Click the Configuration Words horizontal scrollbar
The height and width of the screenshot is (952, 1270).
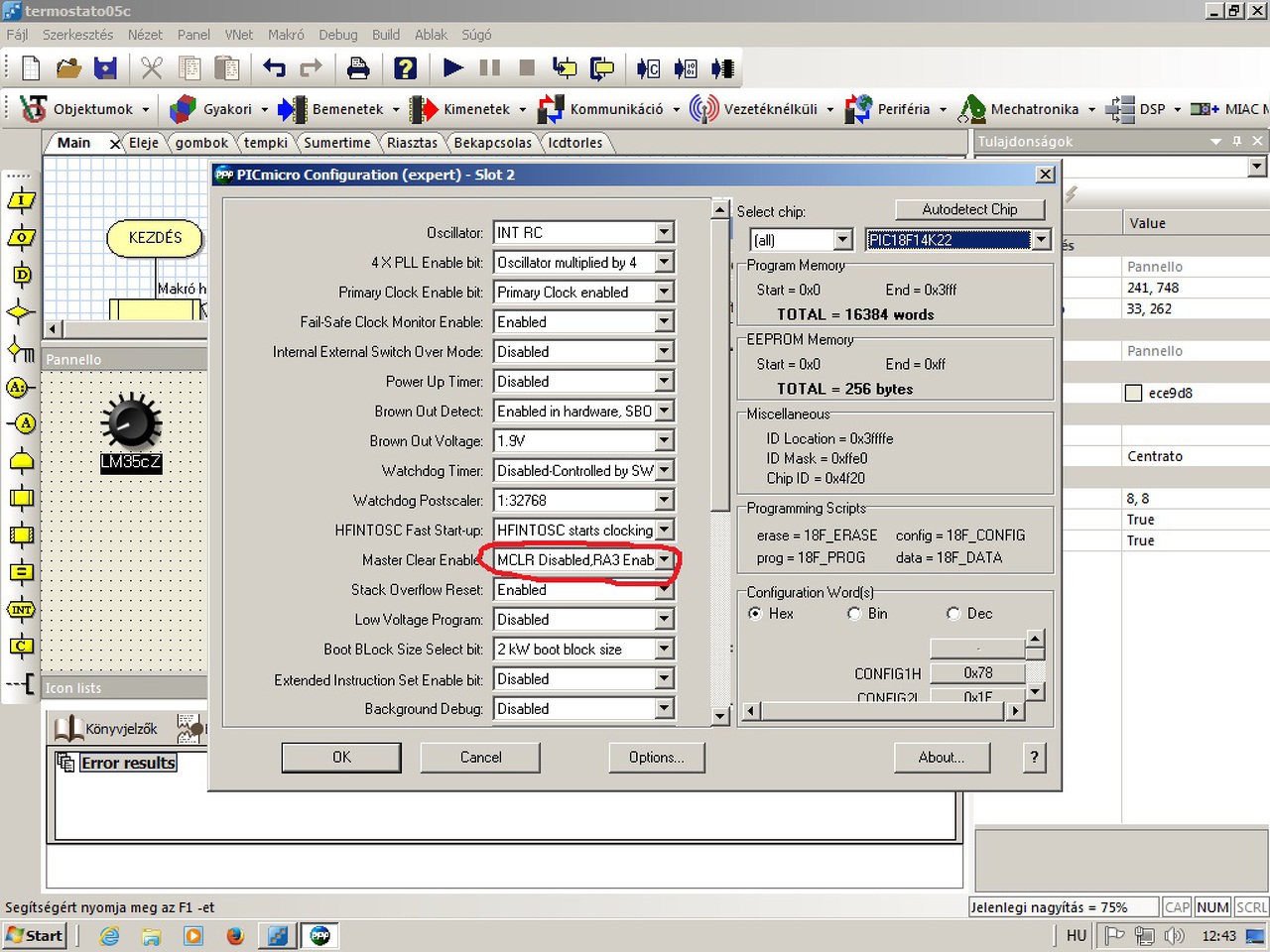point(884,711)
